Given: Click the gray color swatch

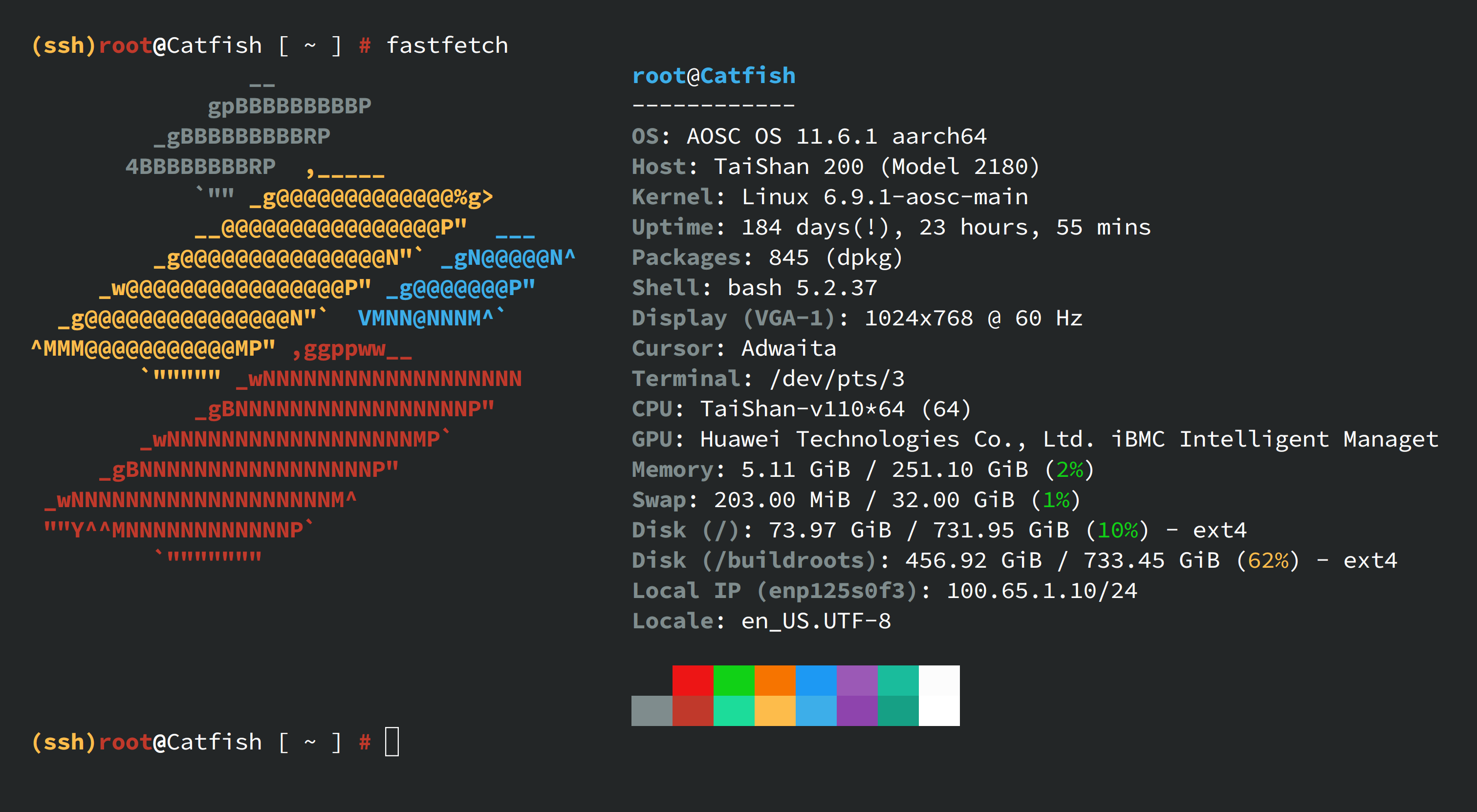Looking at the screenshot, I should [652, 710].
